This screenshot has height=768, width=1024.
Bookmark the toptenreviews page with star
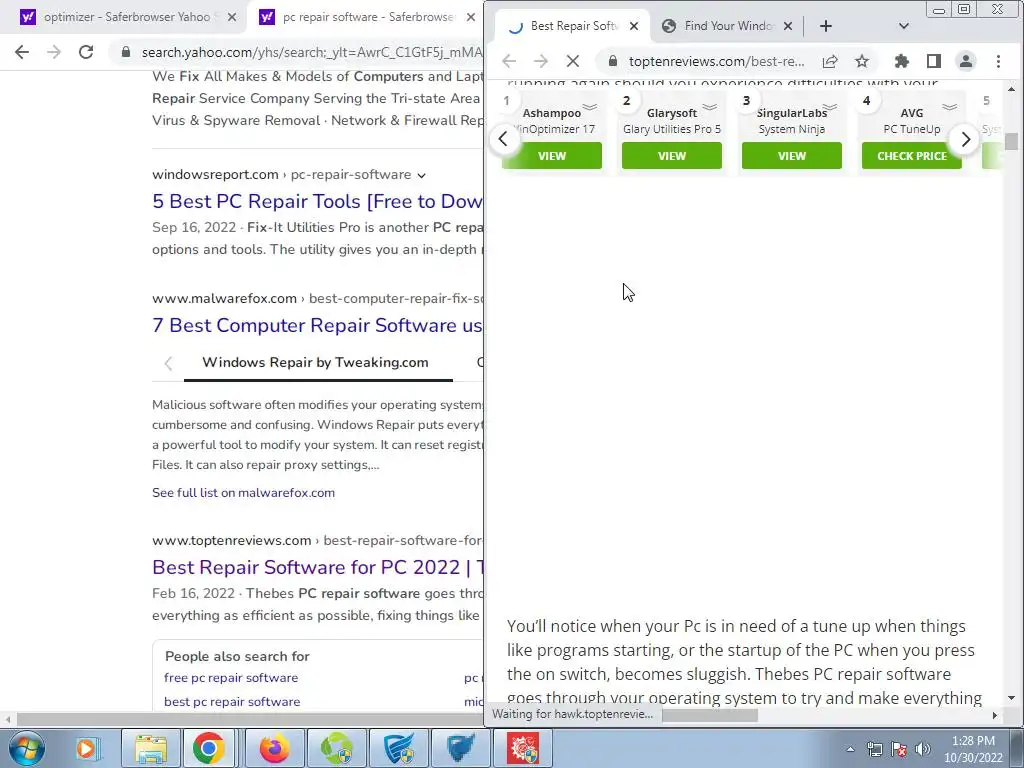pyautogui.click(x=862, y=61)
